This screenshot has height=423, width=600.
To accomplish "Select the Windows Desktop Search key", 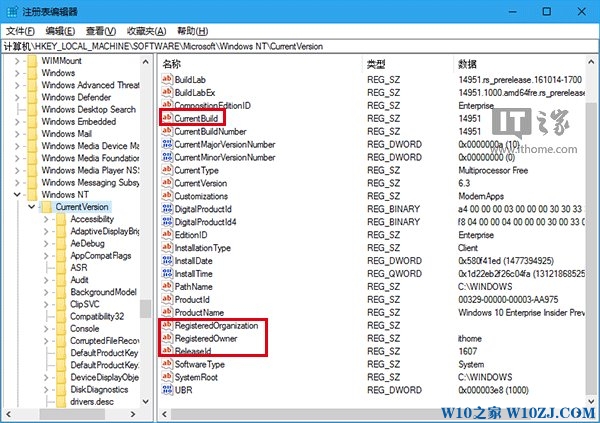I will coord(88,109).
